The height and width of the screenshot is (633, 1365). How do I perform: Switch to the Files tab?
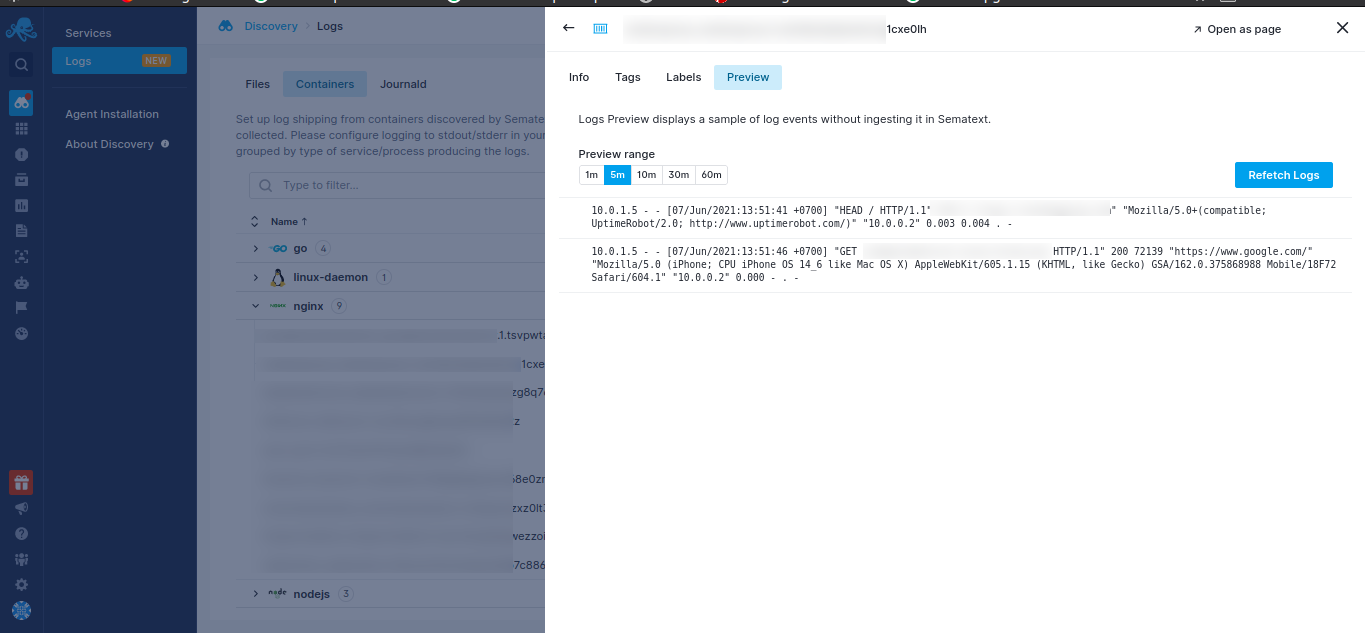pos(258,84)
